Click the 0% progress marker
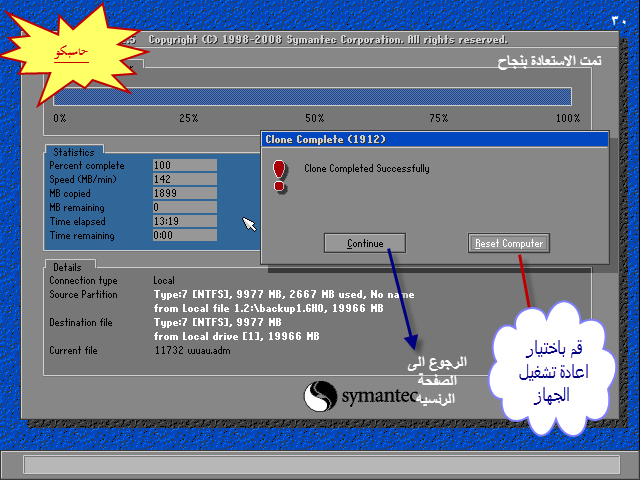Image resolution: width=640 pixels, height=480 pixels. coord(60,118)
